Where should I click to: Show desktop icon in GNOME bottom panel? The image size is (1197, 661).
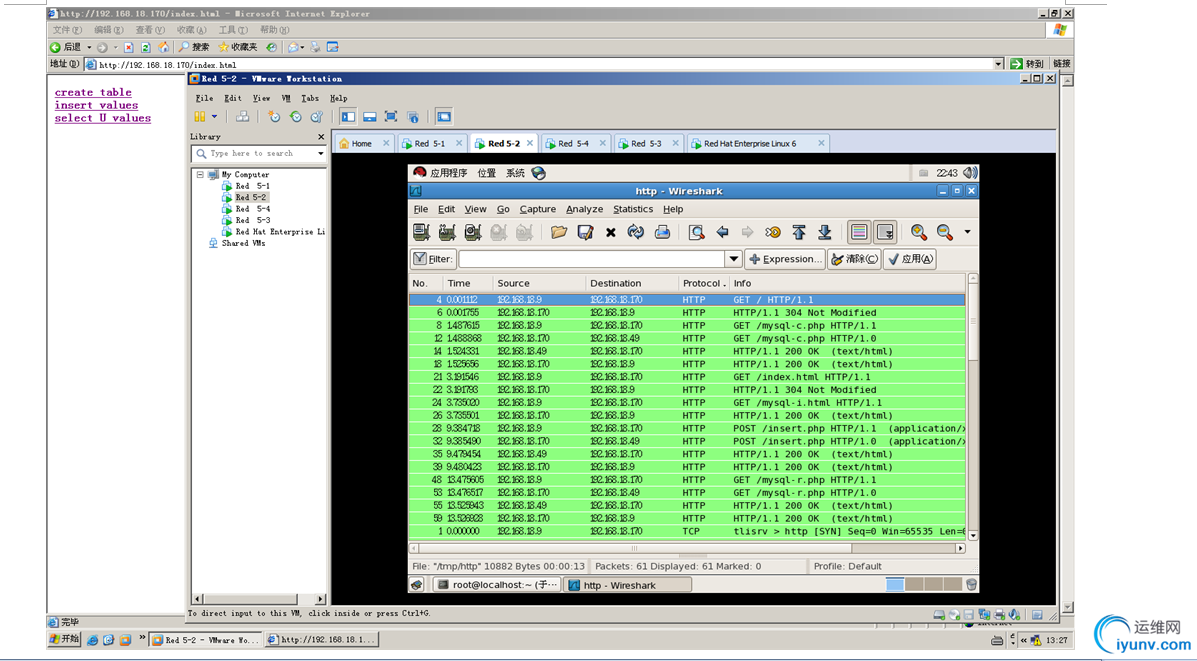417,585
